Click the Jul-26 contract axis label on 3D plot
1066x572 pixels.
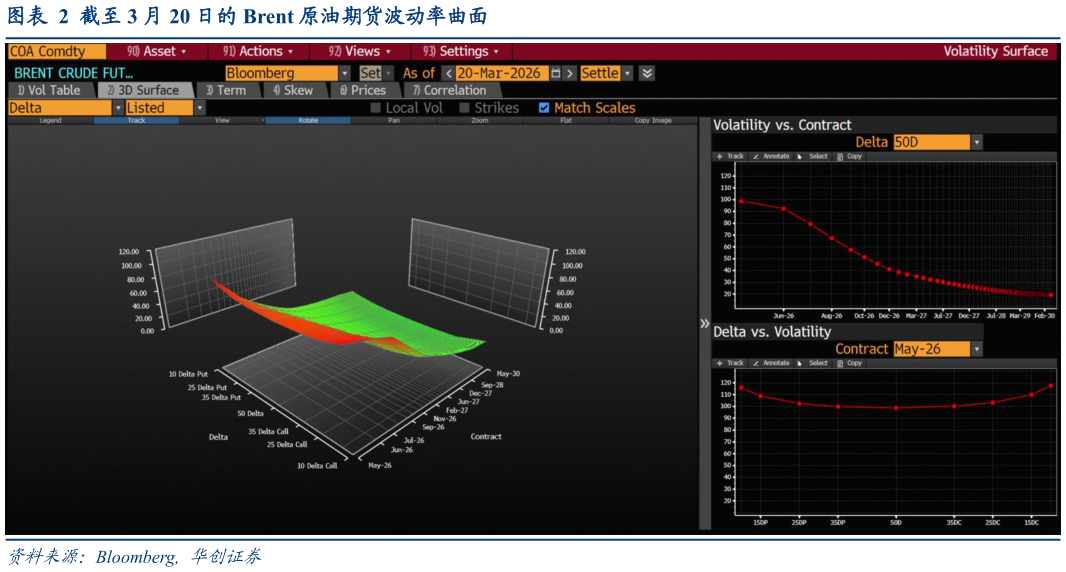(x=414, y=440)
